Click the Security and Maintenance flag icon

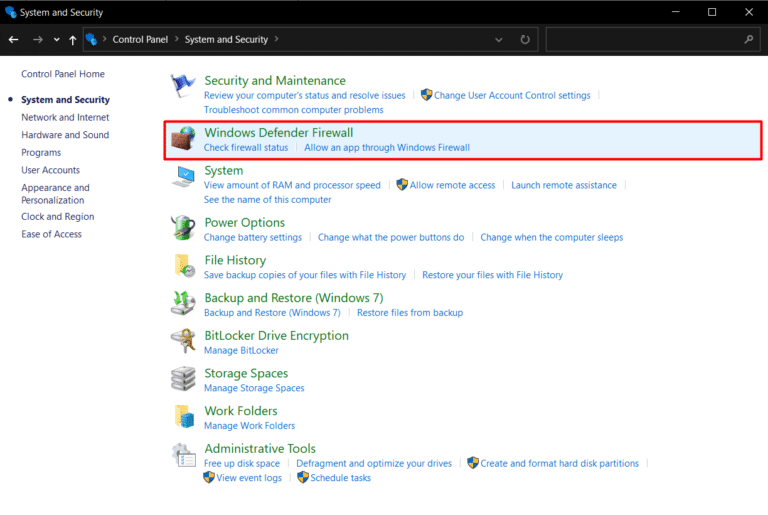pos(183,87)
